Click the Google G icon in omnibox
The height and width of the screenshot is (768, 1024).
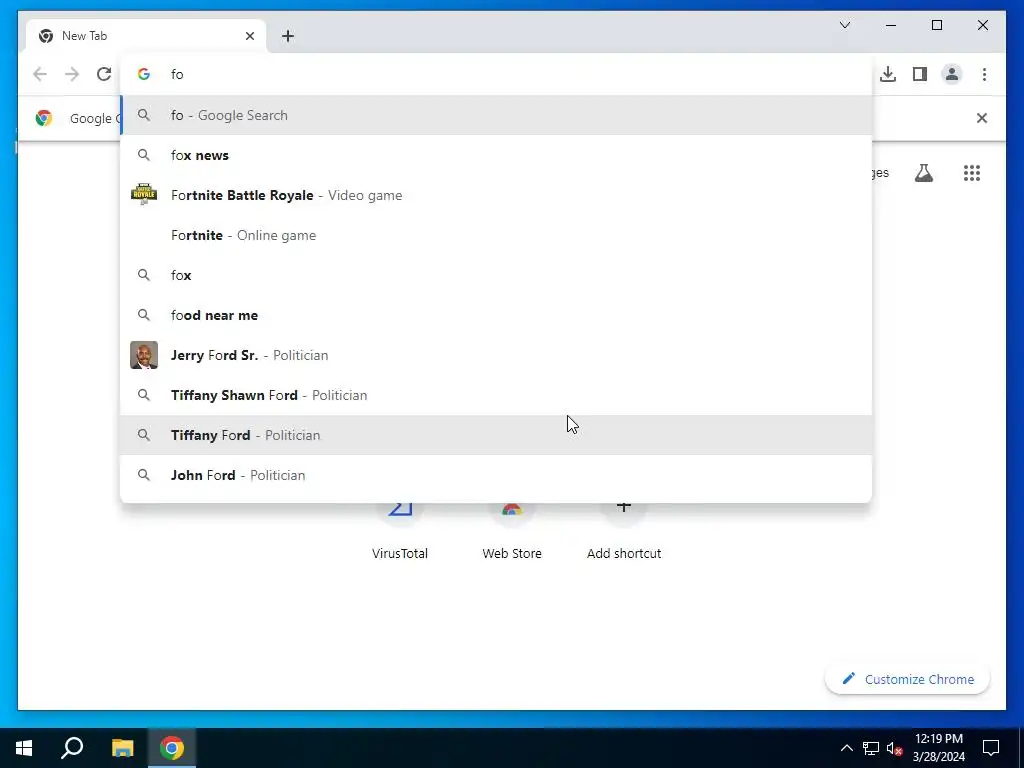[x=144, y=74]
